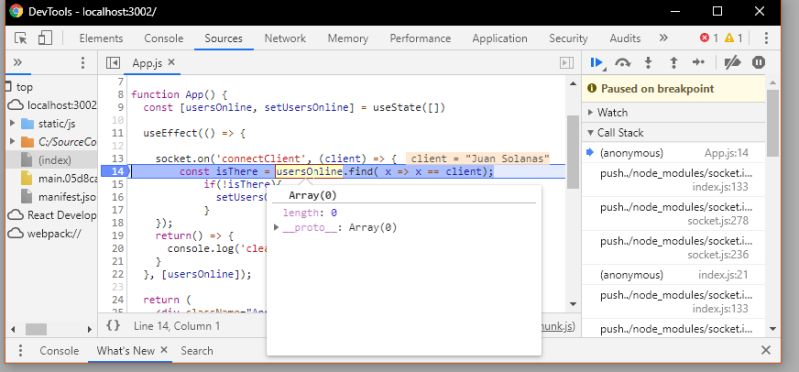Toggle pause on exceptions
Screen dimensions: 799x372
(759, 63)
